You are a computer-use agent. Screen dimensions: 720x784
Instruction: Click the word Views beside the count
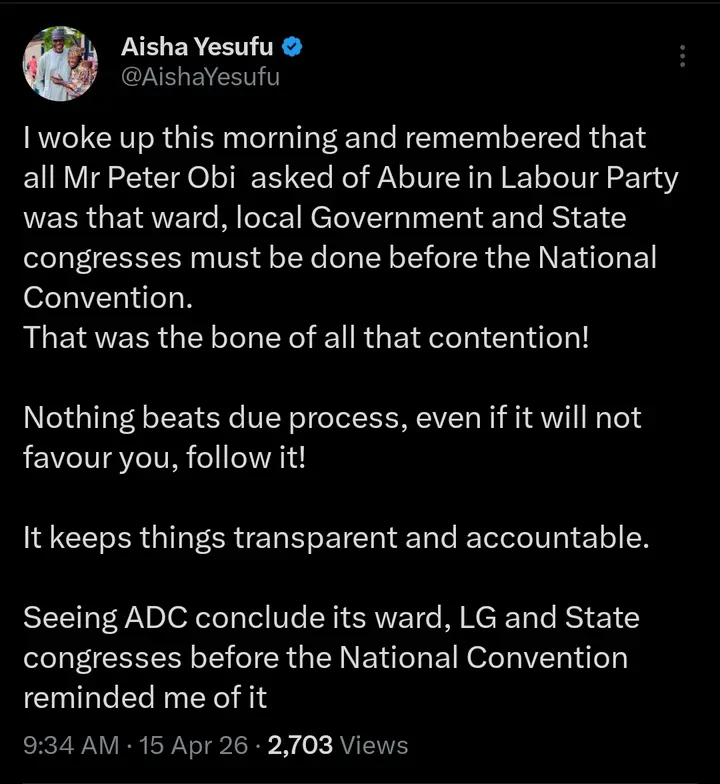point(374,745)
